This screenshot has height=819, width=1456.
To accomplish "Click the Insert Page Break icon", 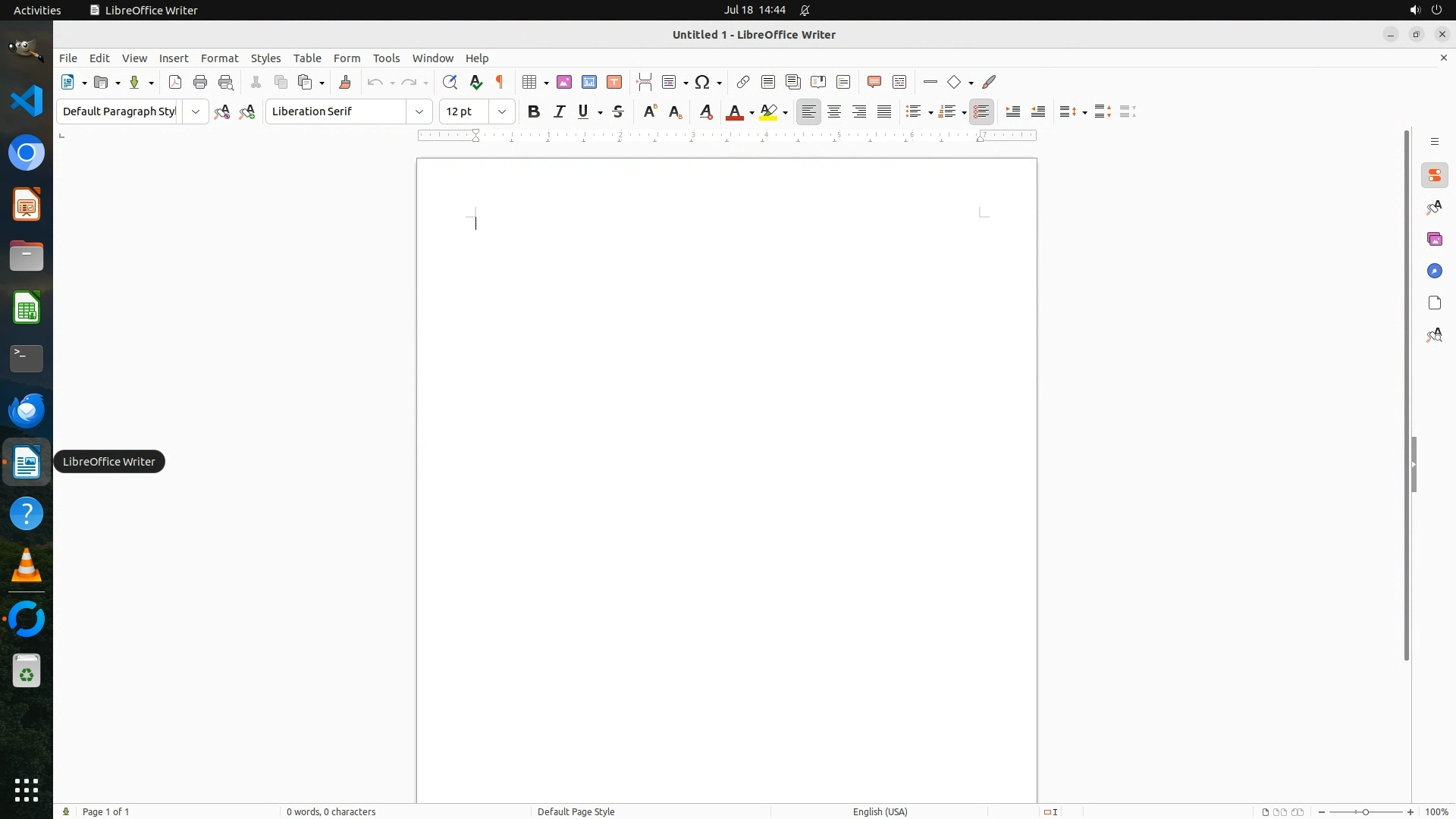I will 645,82.
